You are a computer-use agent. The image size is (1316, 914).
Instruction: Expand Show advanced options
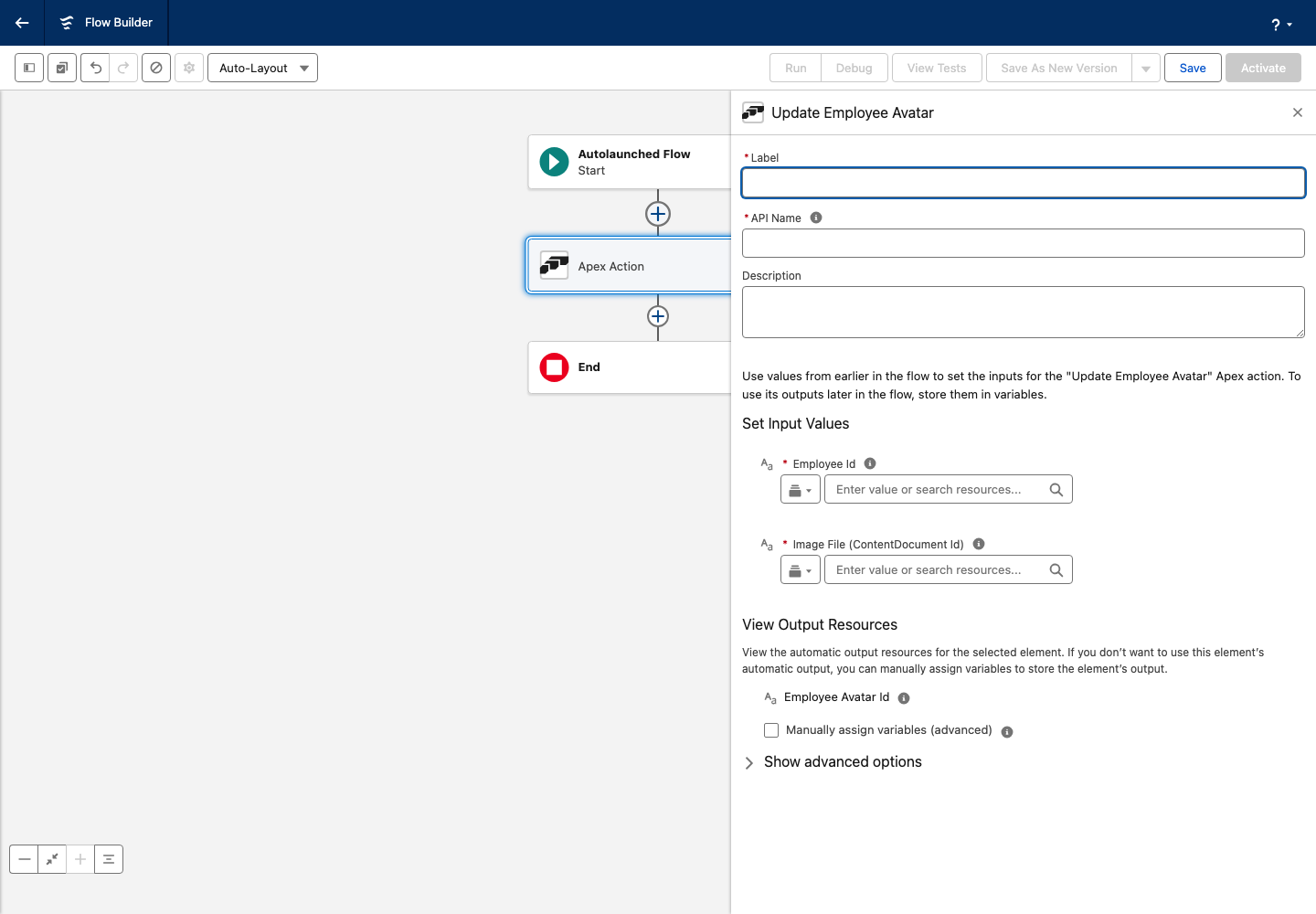point(832,762)
